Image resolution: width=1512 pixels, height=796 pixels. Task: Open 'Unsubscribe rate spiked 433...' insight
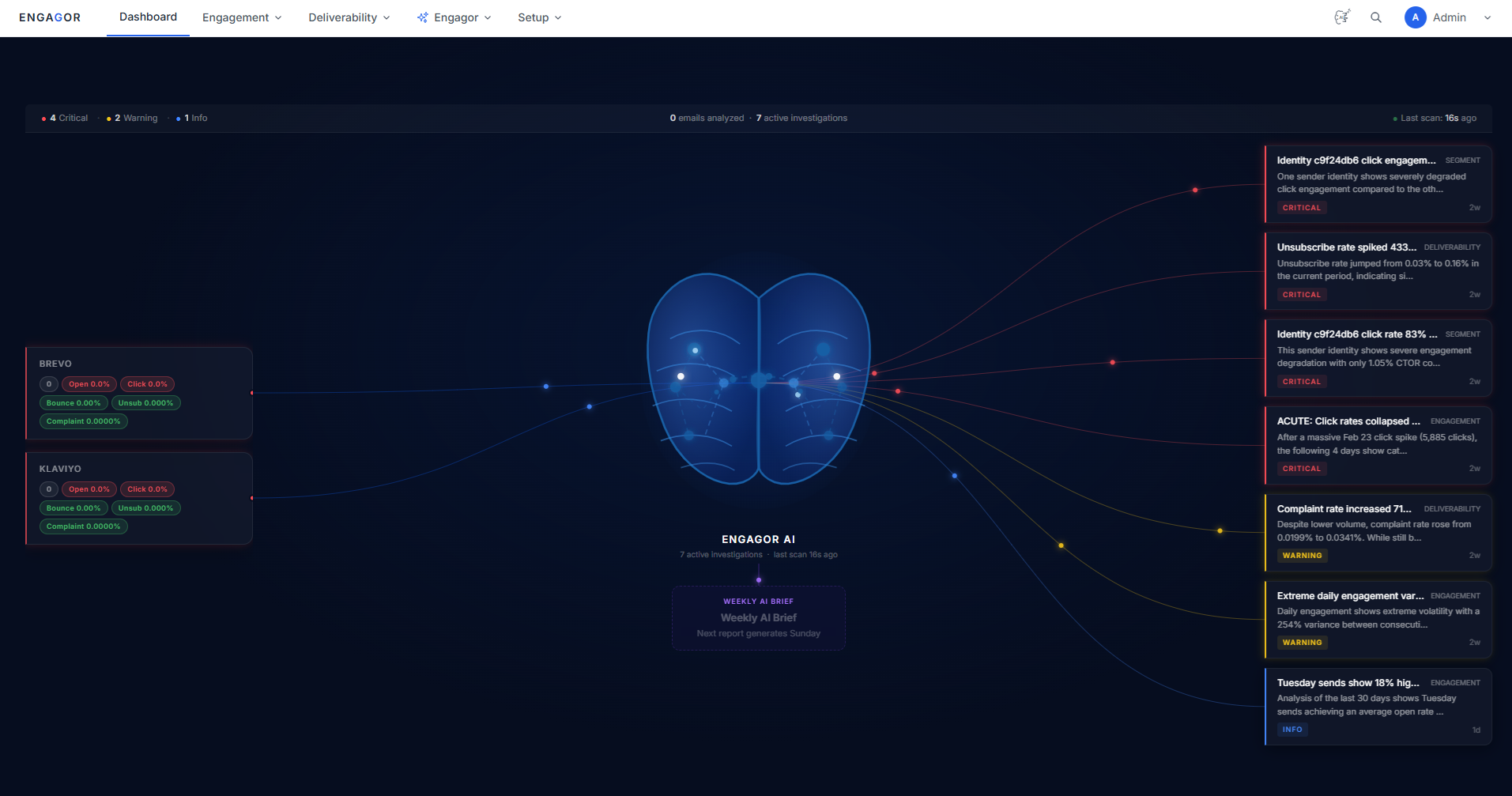(1378, 271)
